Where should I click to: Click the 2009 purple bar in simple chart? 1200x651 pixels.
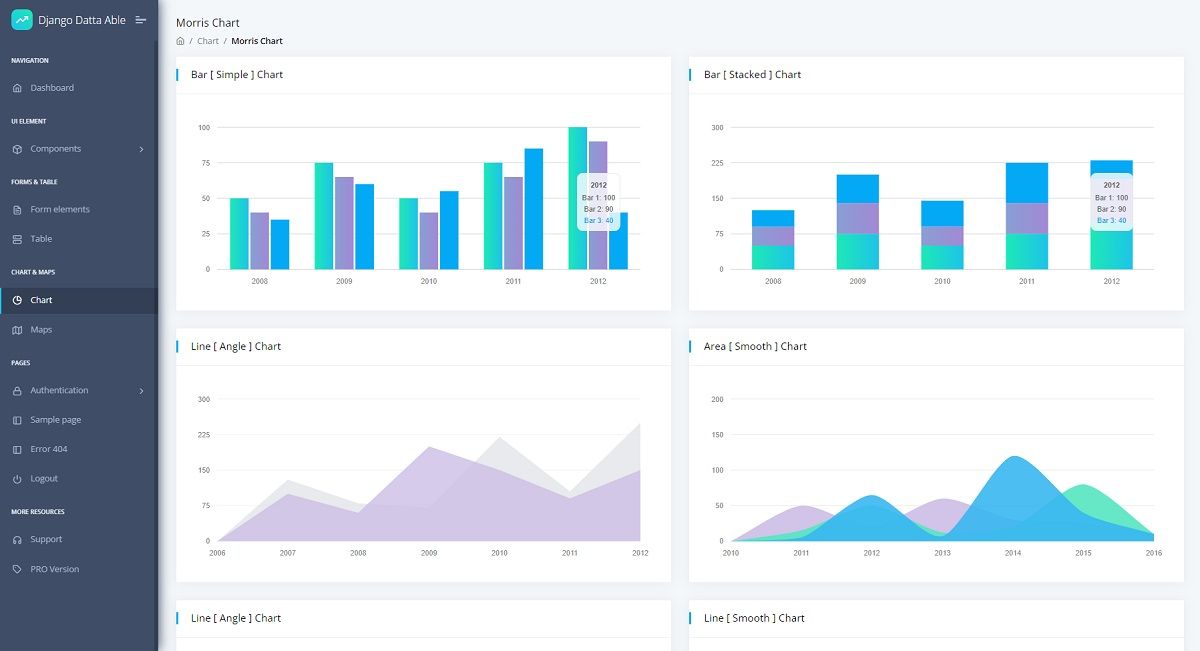(x=344, y=223)
